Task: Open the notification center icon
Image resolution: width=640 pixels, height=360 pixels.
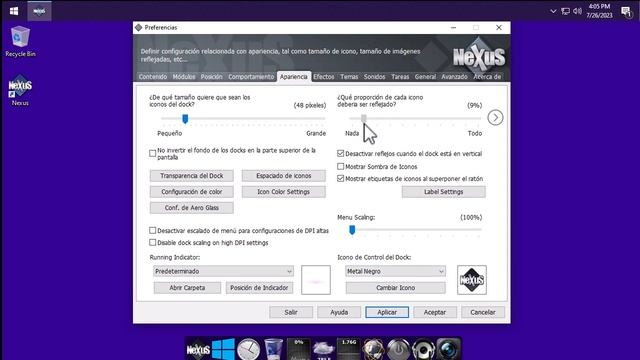Action: [x=626, y=11]
